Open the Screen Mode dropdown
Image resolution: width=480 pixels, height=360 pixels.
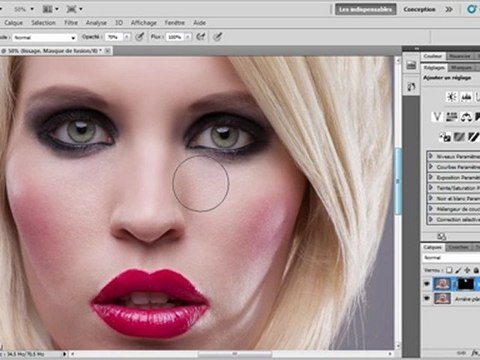74,9
